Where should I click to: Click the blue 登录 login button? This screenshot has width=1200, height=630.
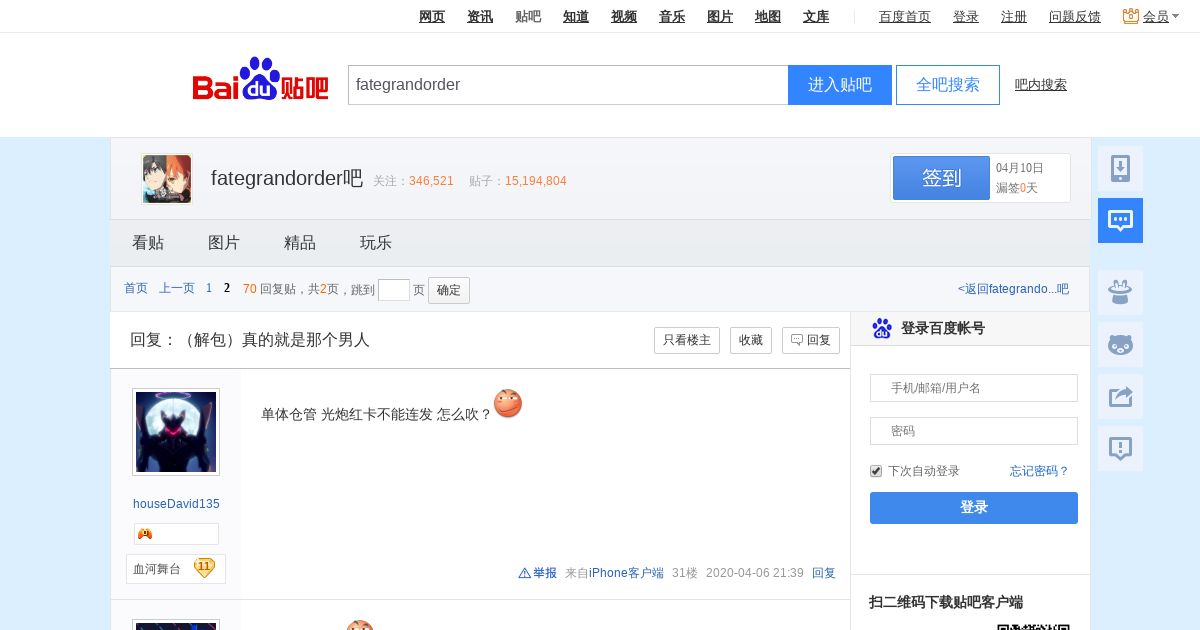[974, 508]
